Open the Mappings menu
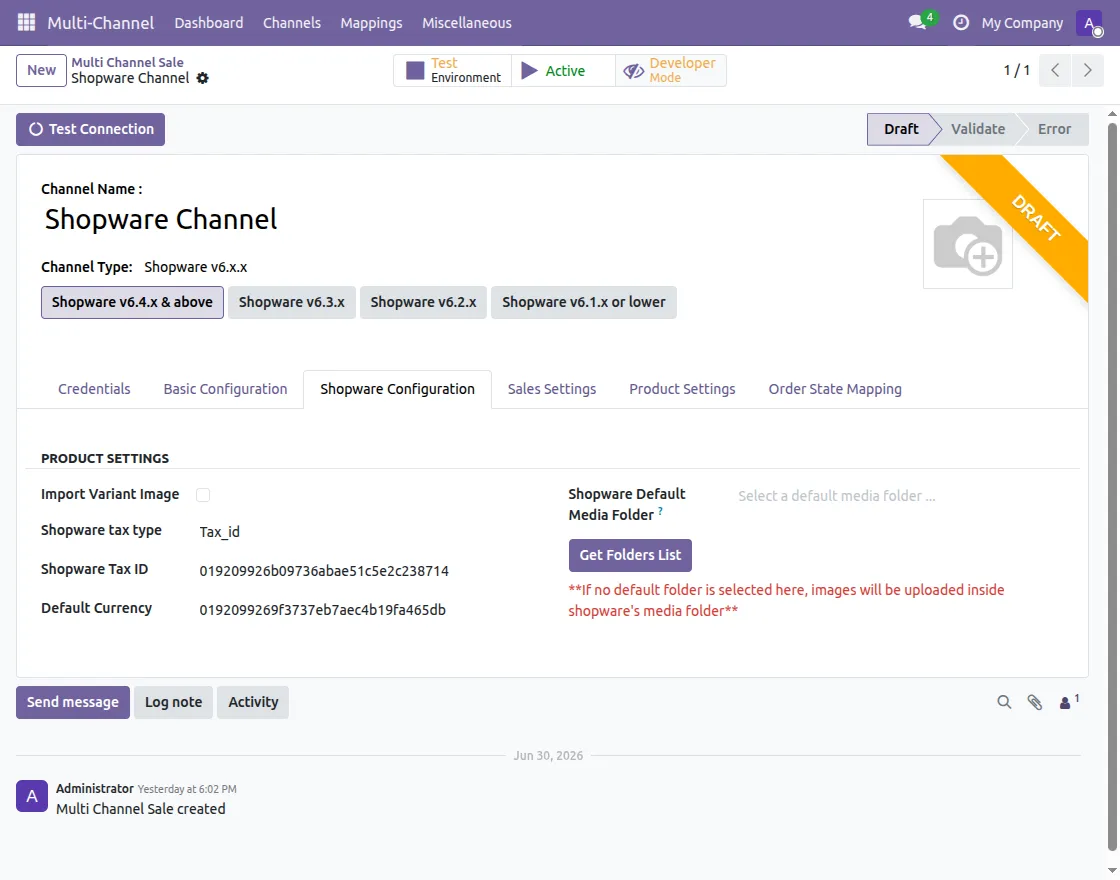 pyautogui.click(x=371, y=23)
